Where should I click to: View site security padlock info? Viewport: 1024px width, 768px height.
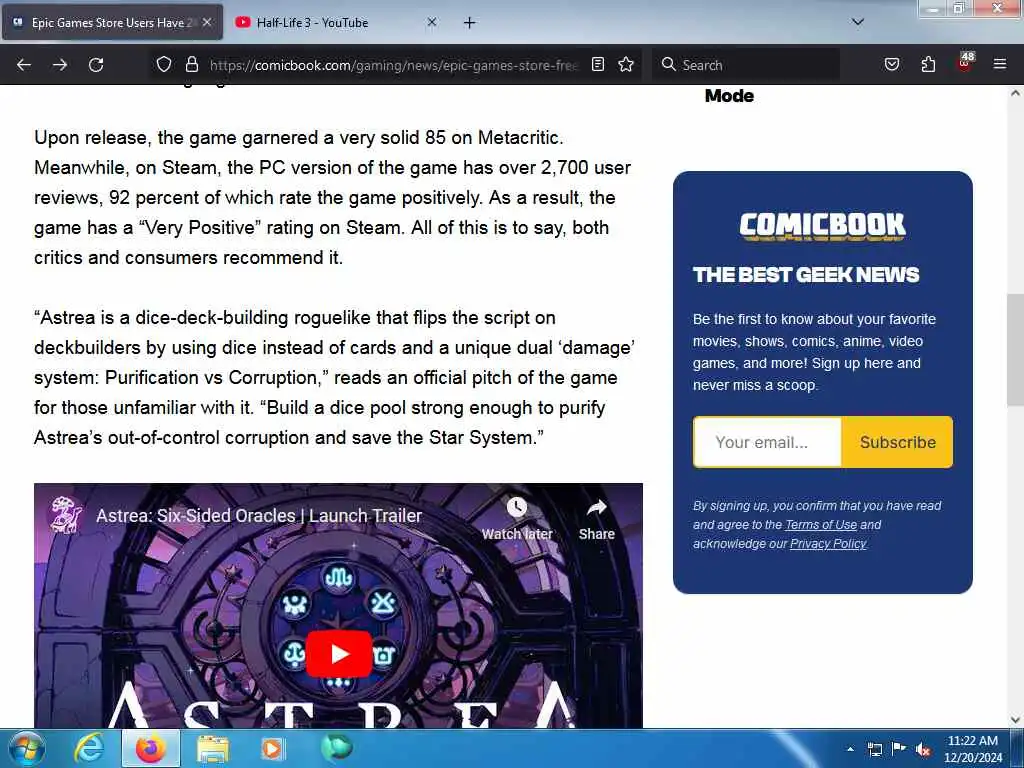pos(191,64)
